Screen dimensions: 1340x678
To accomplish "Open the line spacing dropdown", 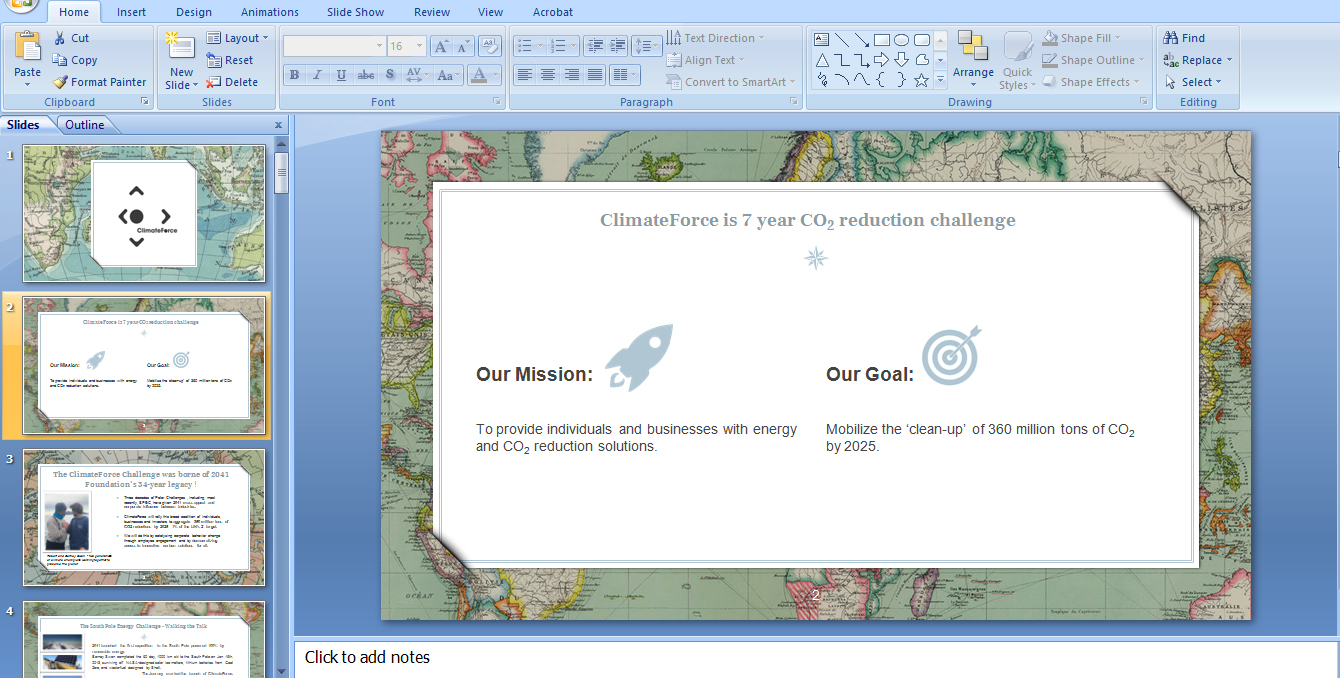I will 646,46.
